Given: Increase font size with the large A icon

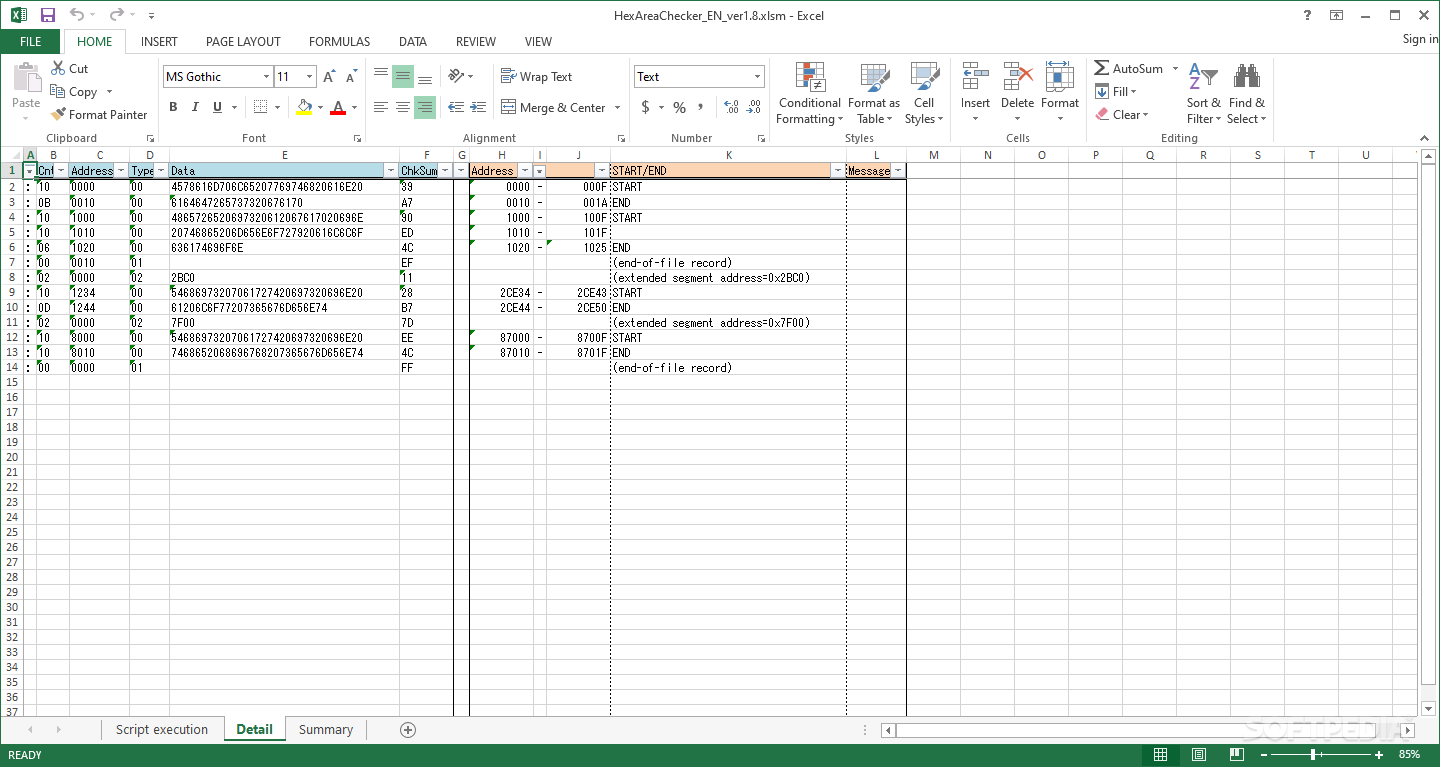Looking at the screenshot, I should point(329,77).
